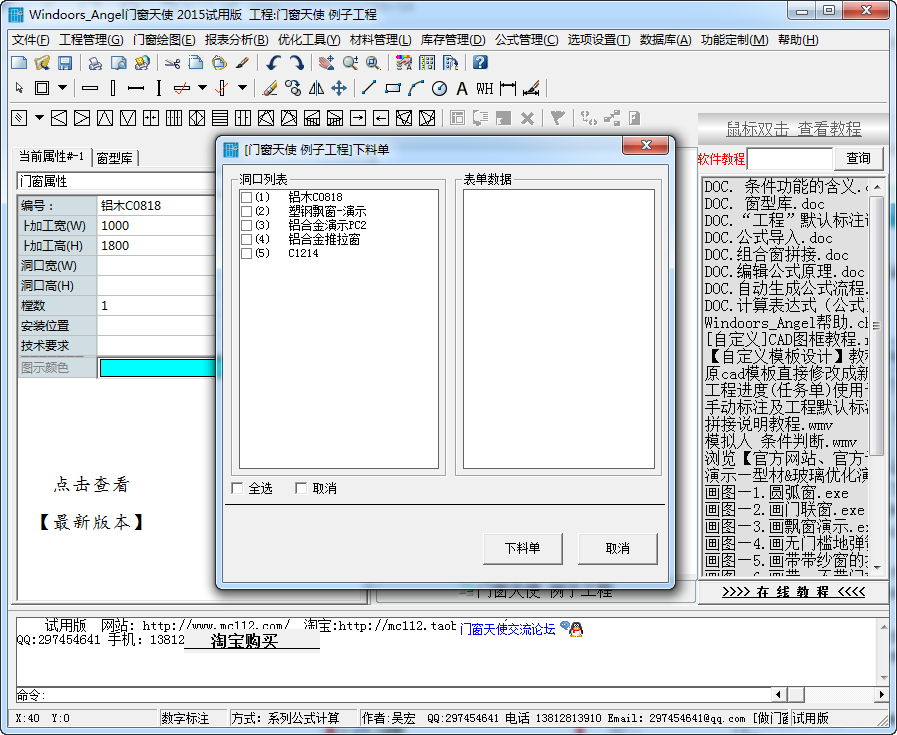Screen dimensions: 897x735
Task: Expand the horizontal mullion dropdown arrow
Action: 202,88
